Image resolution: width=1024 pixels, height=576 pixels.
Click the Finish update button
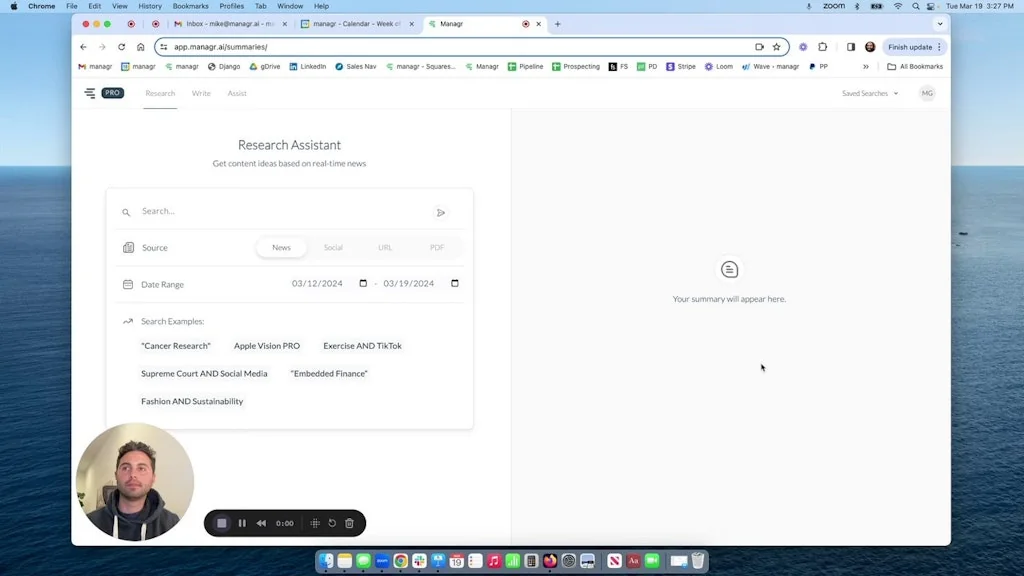[909, 46]
